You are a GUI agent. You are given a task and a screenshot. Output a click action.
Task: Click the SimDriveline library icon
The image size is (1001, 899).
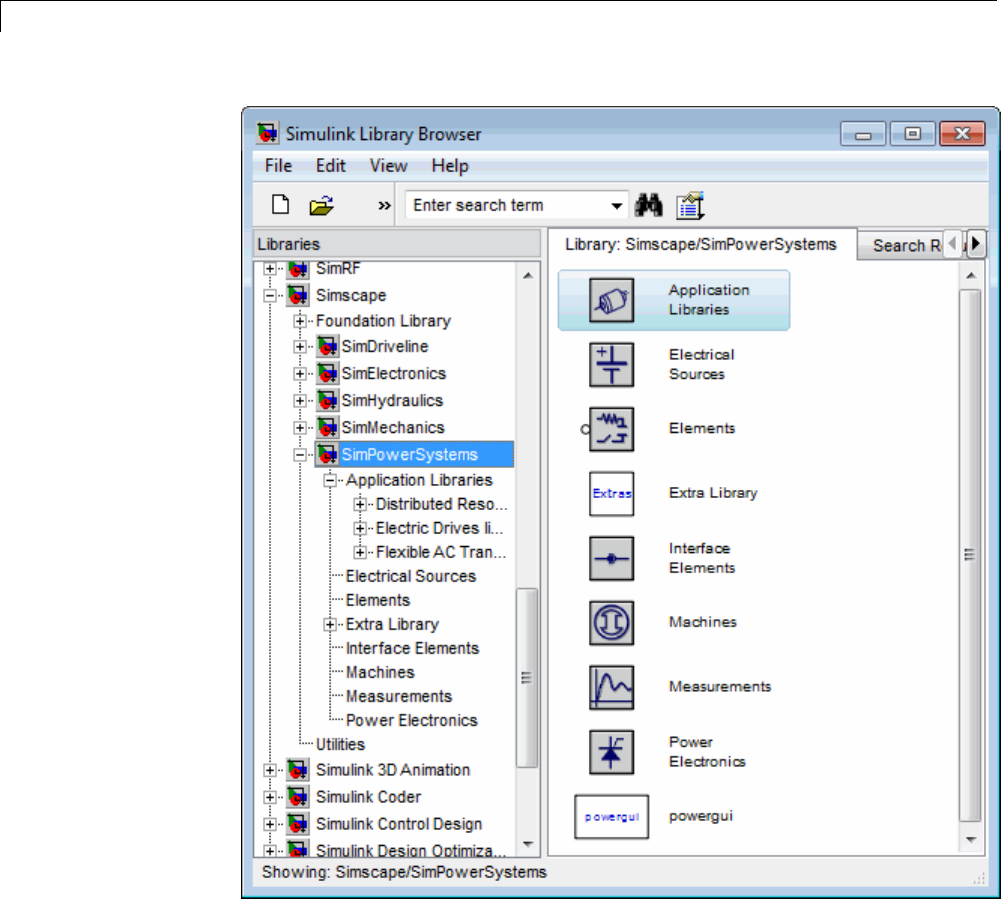[x=327, y=347]
